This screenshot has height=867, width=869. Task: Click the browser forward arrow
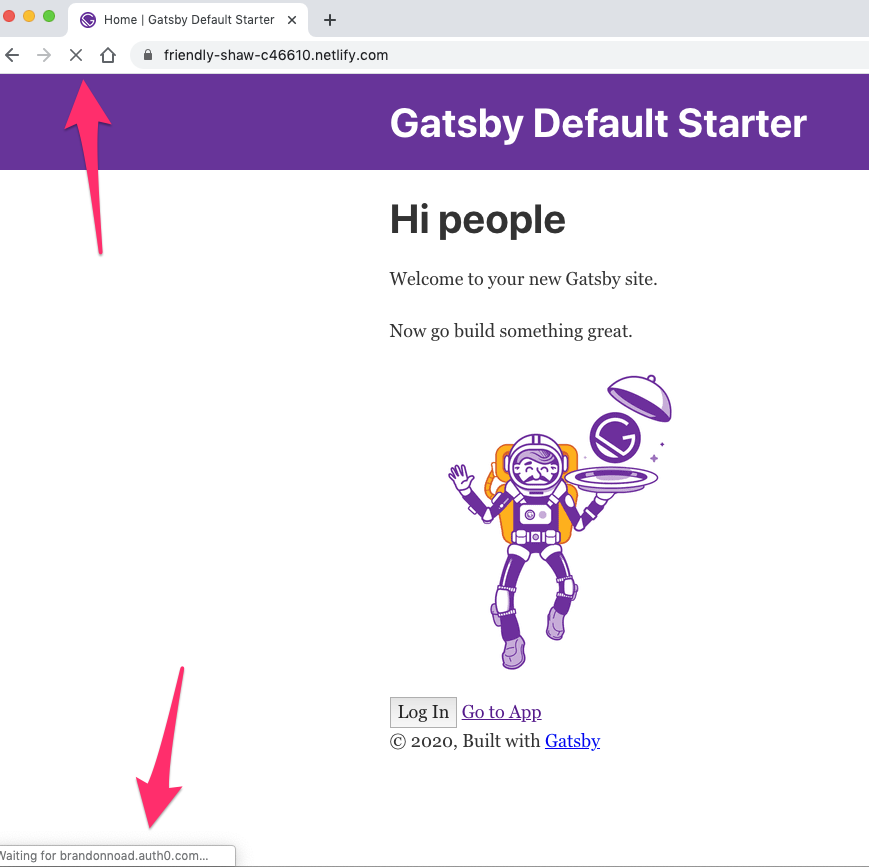click(44, 55)
